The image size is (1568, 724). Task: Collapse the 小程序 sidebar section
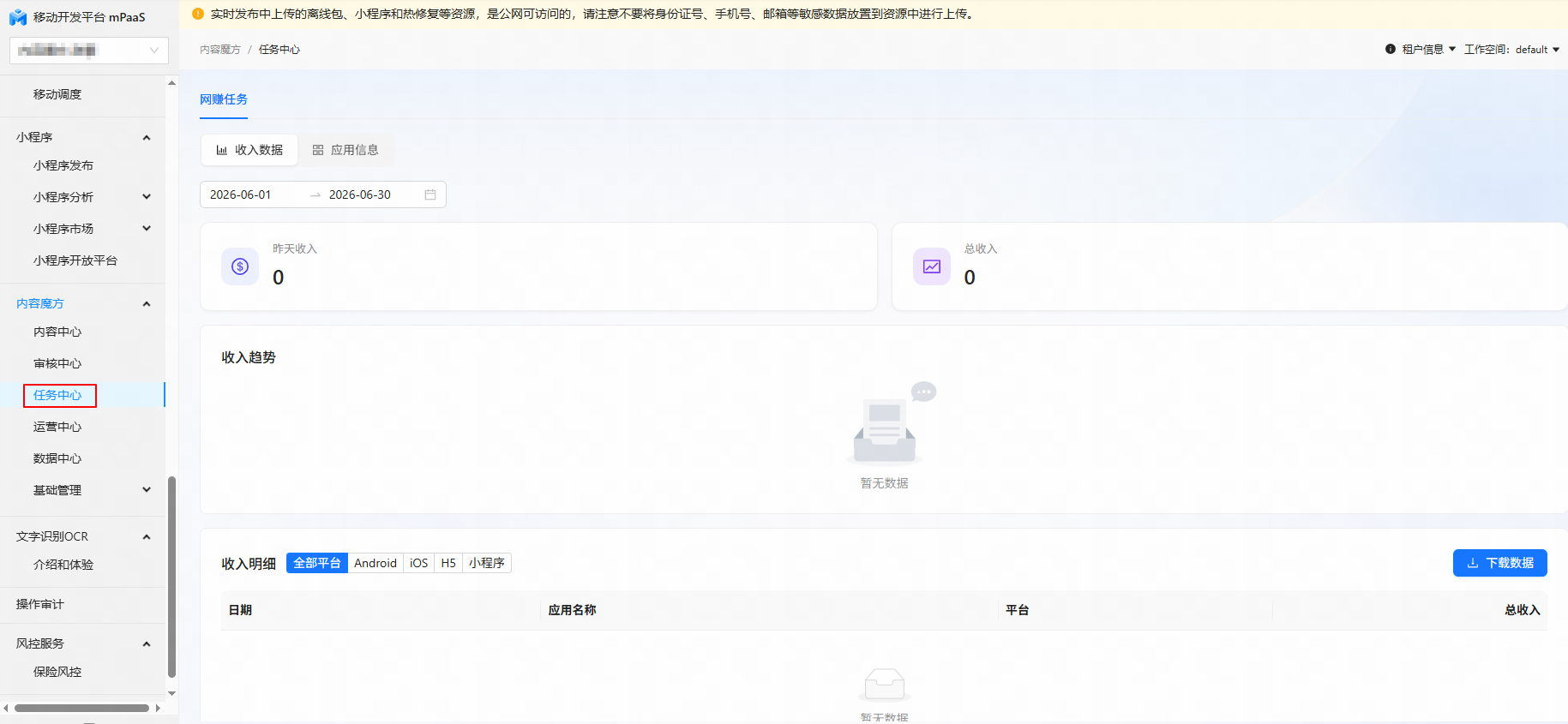pos(147,137)
